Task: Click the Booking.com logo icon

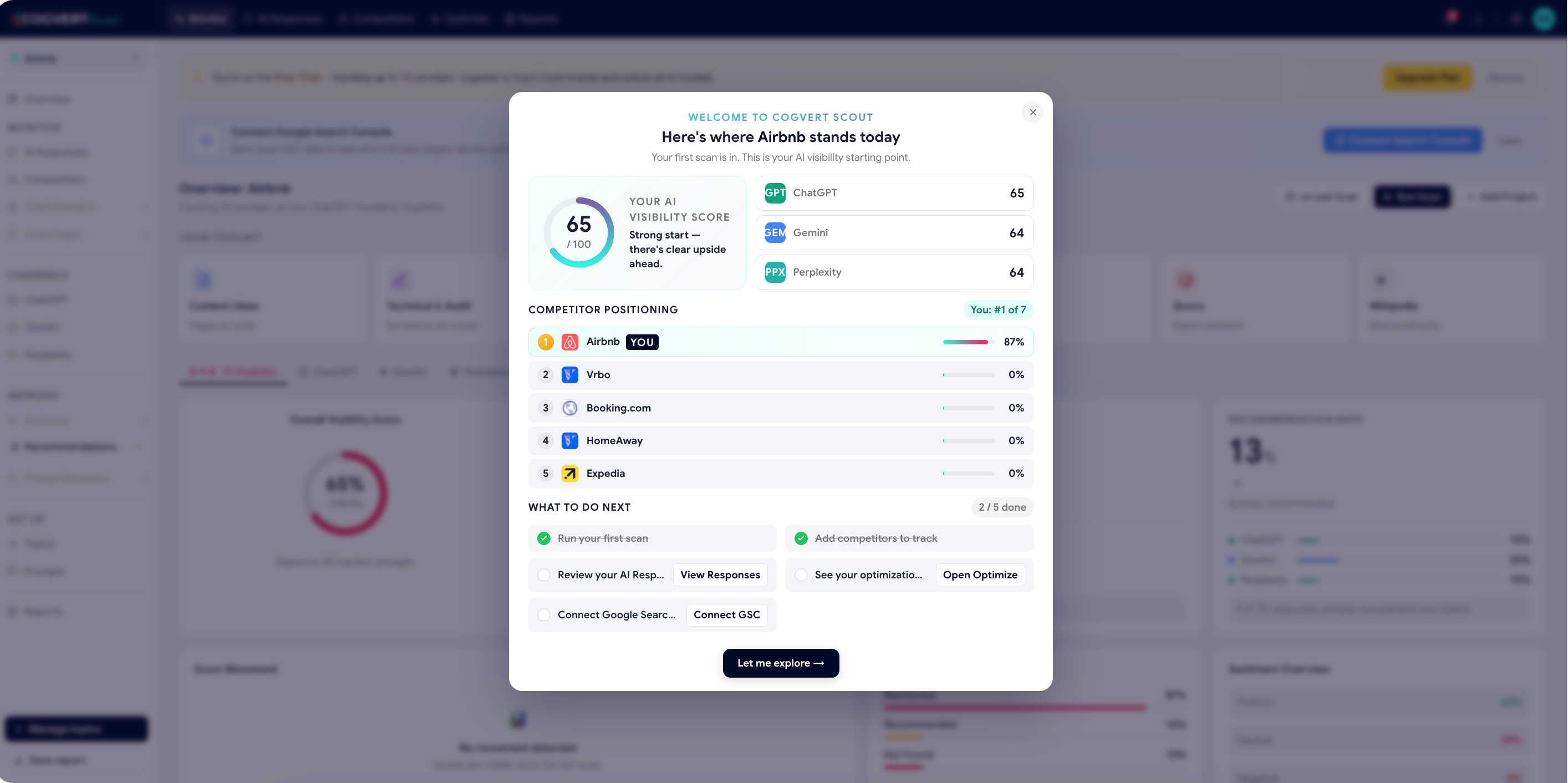Action: 570,408
